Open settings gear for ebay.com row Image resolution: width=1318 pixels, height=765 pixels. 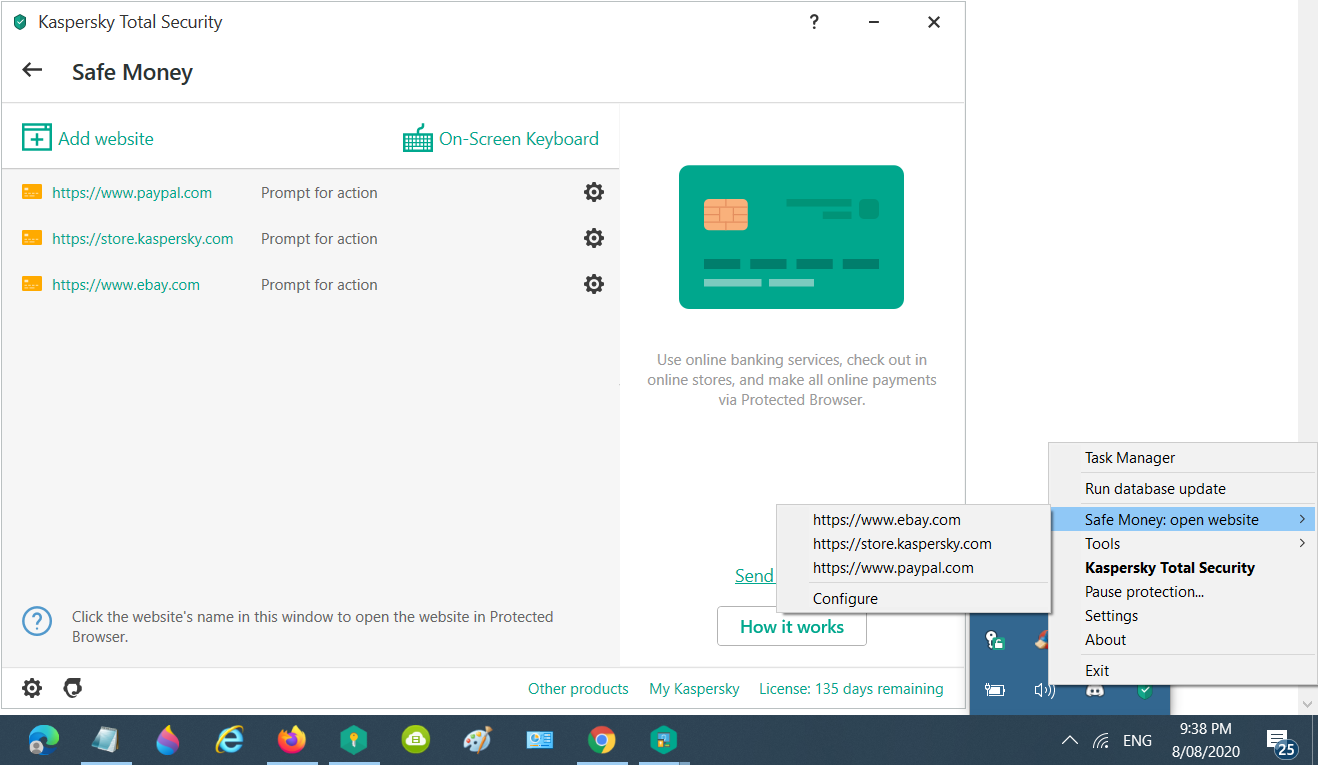coord(594,284)
